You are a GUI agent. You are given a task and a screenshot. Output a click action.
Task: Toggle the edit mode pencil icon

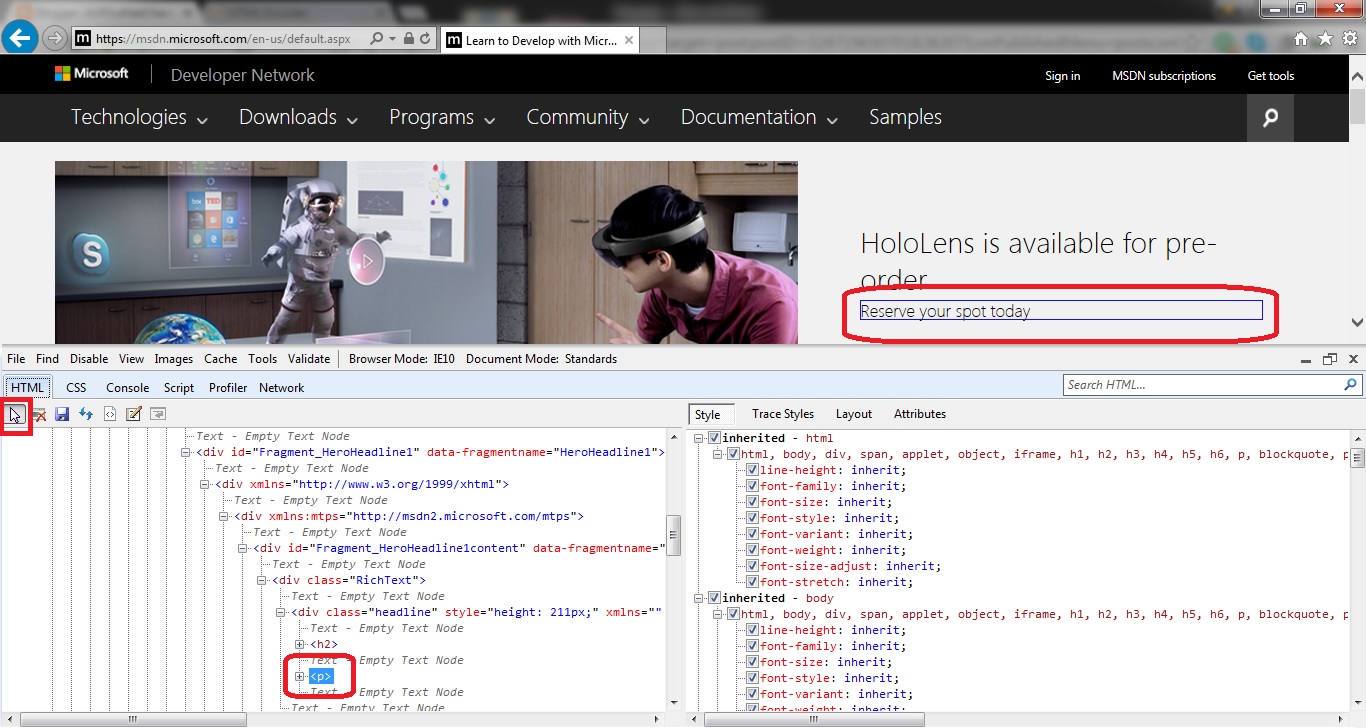click(134, 414)
